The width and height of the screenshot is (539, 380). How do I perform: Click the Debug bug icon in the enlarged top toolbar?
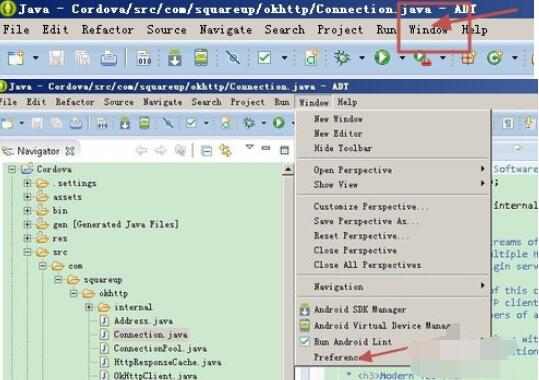click(x=342, y=57)
